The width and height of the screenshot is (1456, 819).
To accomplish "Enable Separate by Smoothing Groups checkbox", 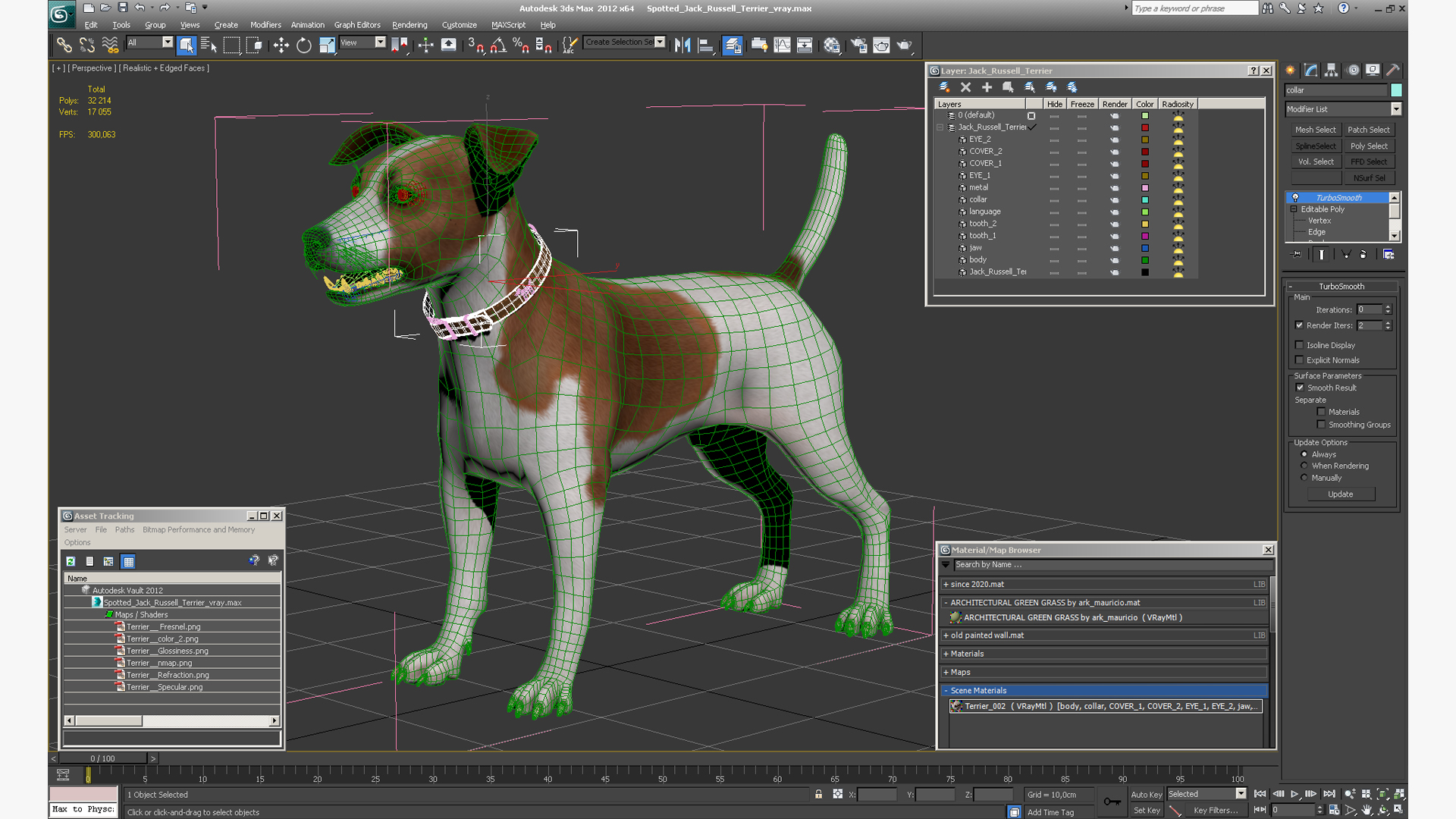I will tap(1321, 425).
